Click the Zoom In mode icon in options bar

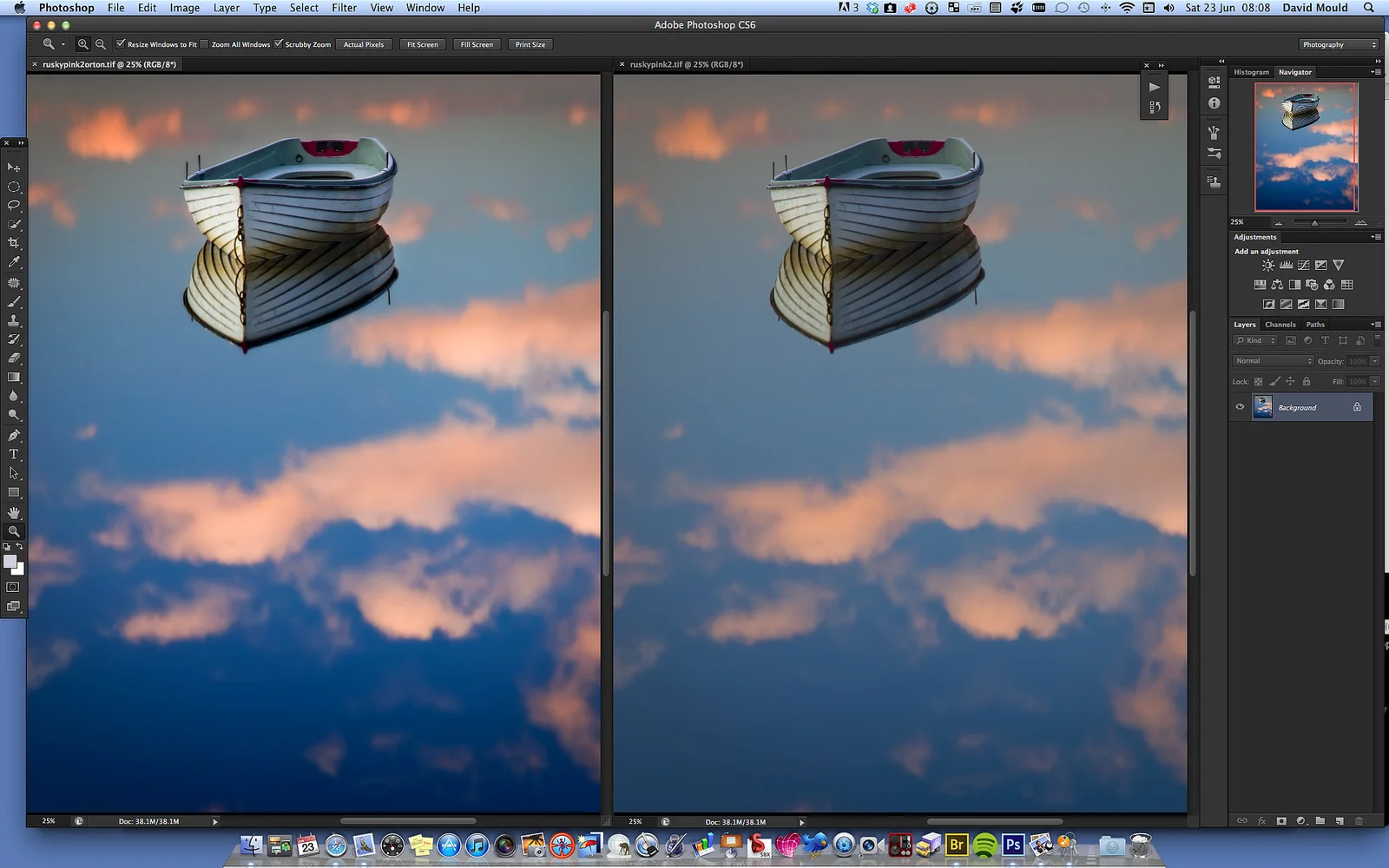click(83, 44)
